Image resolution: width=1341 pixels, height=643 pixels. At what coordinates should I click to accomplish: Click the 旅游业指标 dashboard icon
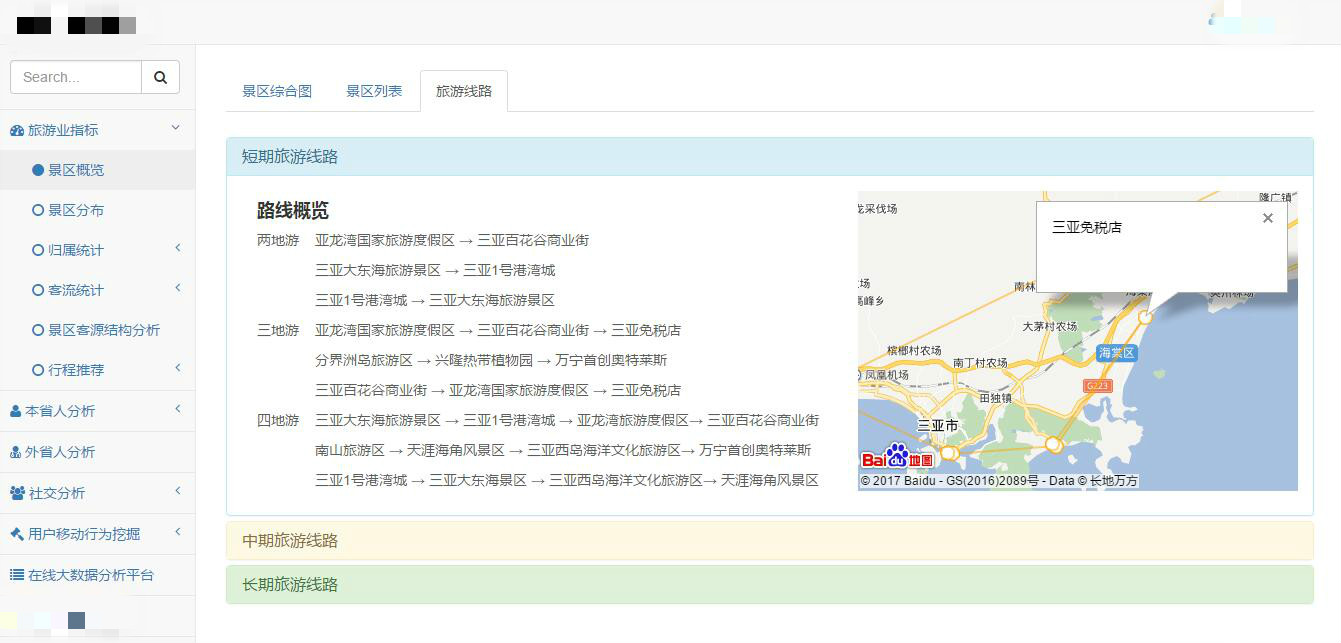[x=17, y=131]
